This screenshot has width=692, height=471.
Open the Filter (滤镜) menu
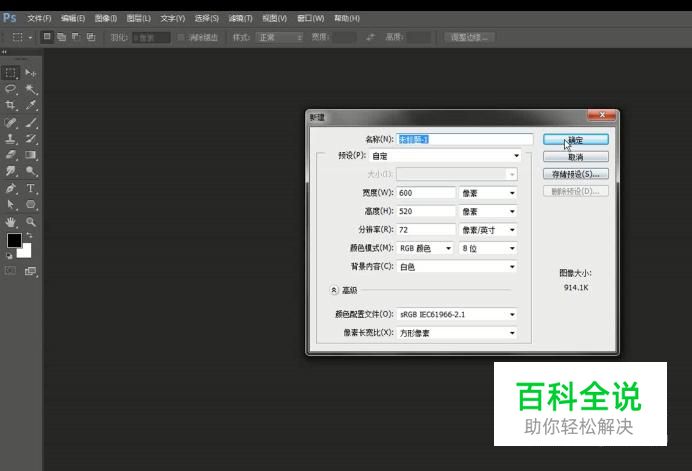pyautogui.click(x=241, y=19)
